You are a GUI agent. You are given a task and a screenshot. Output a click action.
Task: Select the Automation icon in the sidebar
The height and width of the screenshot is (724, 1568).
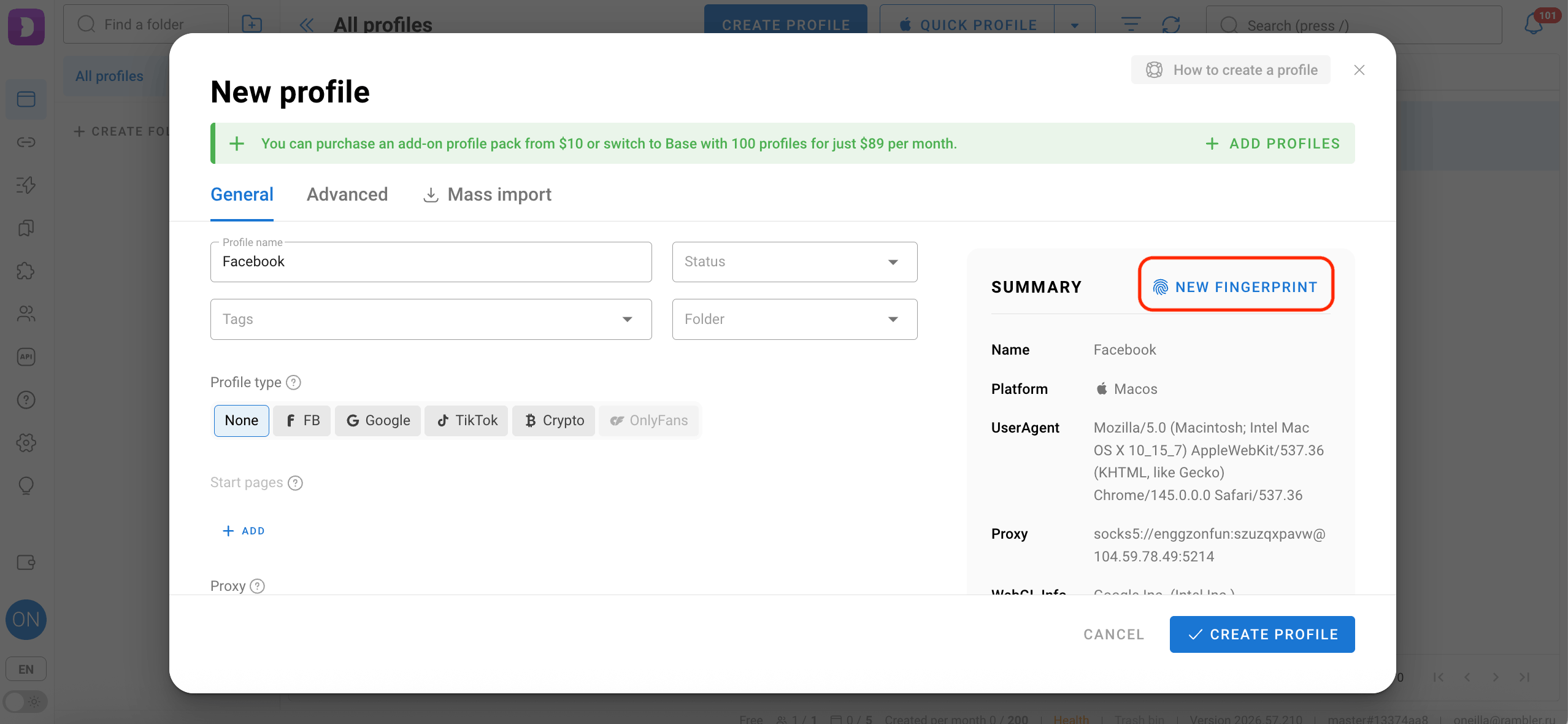pos(26,185)
